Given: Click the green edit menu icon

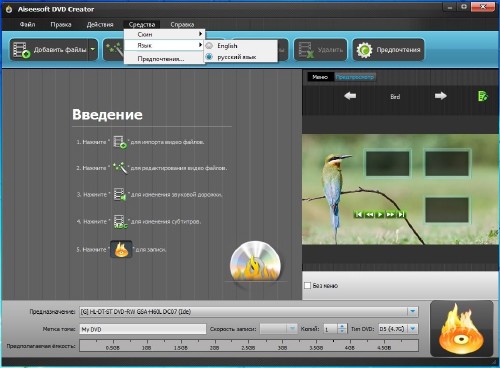Looking at the screenshot, I should click(x=483, y=96).
